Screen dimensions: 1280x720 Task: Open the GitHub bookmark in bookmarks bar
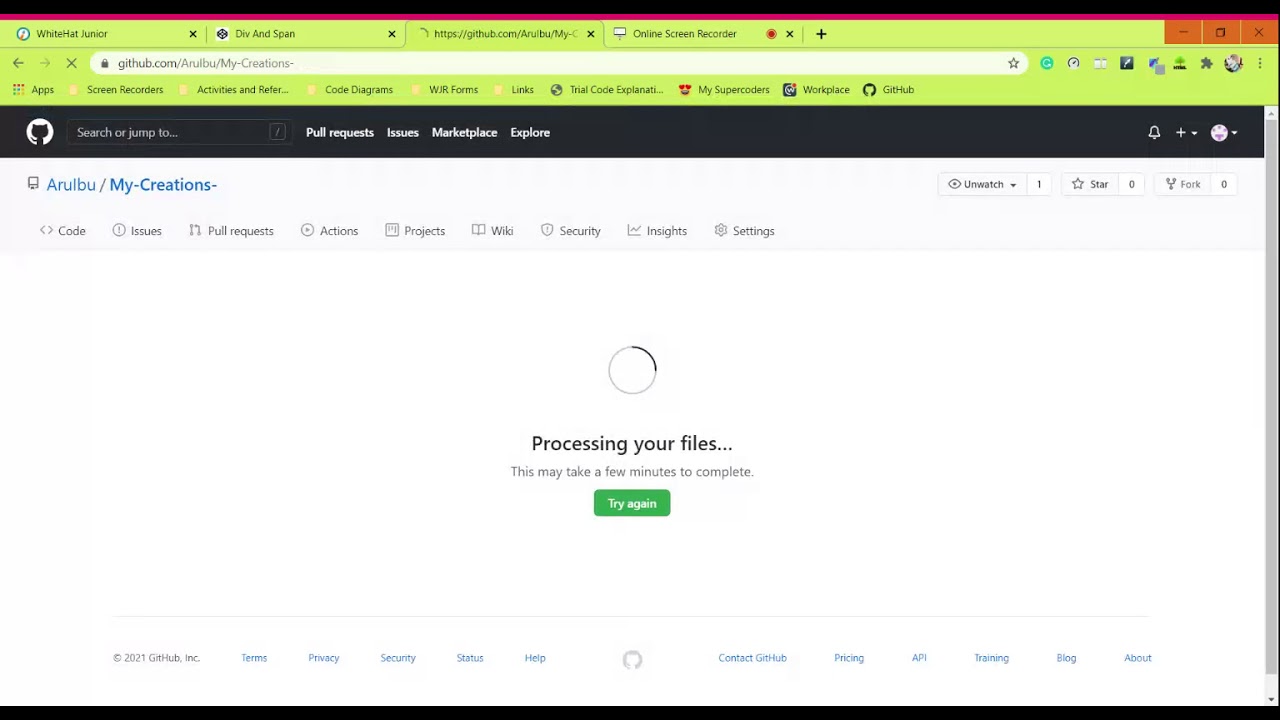[x=888, y=89]
